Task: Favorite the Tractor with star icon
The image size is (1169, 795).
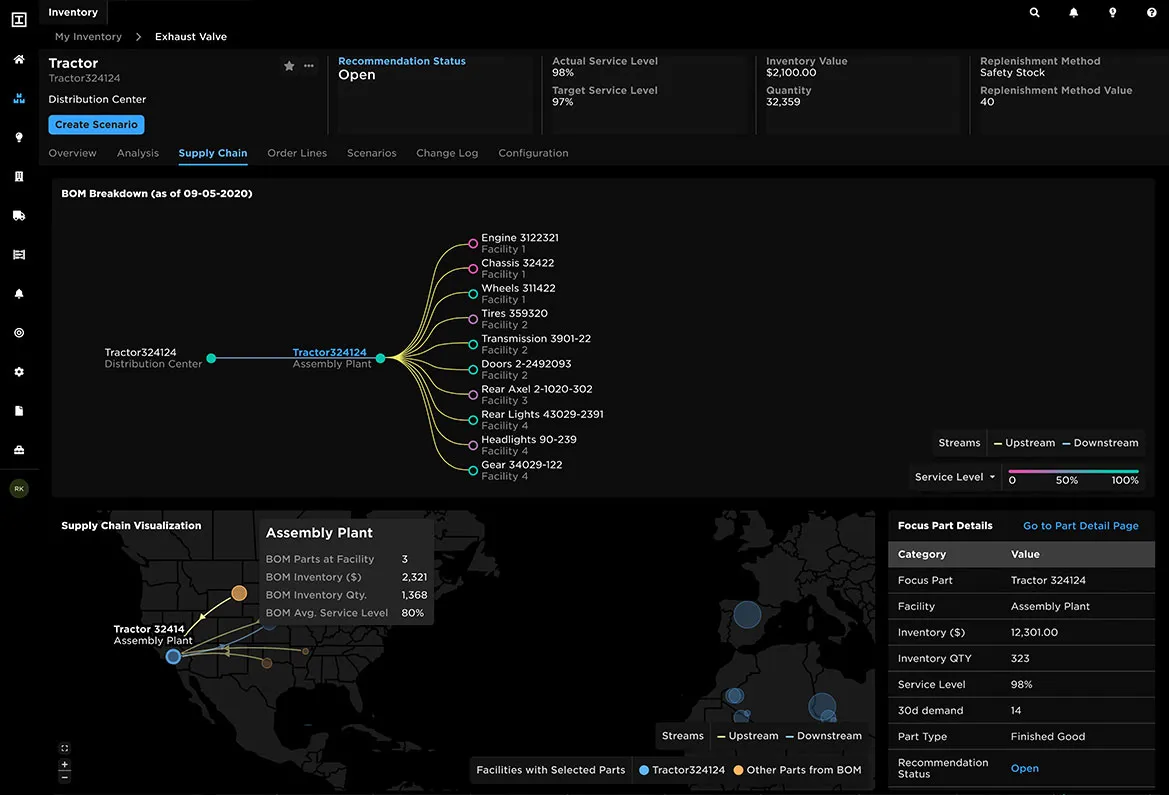Action: 289,66
